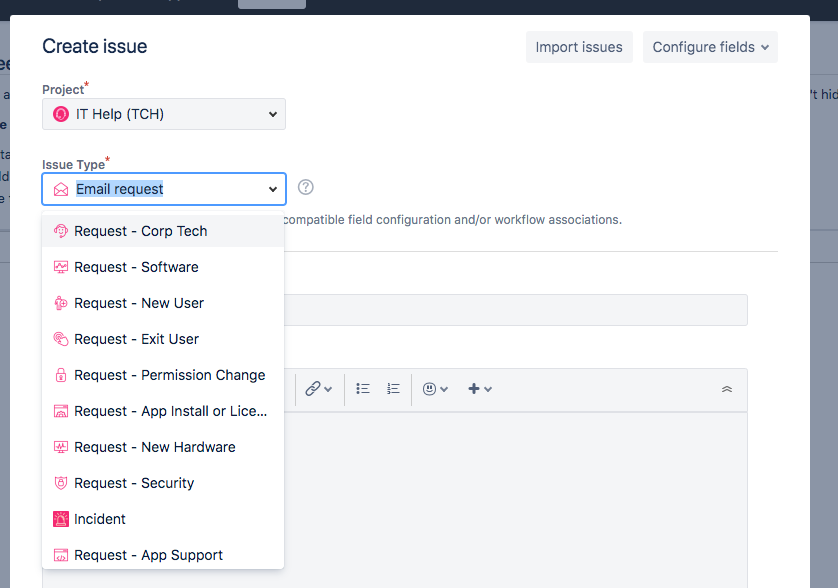This screenshot has height=588, width=838.
Task: Click the IT Help project avatar icon
Action: tap(61, 114)
